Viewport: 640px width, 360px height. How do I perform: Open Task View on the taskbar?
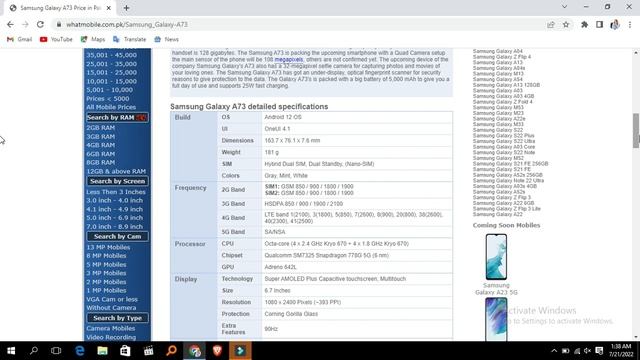pyautogui.click(x=56, y=351)
